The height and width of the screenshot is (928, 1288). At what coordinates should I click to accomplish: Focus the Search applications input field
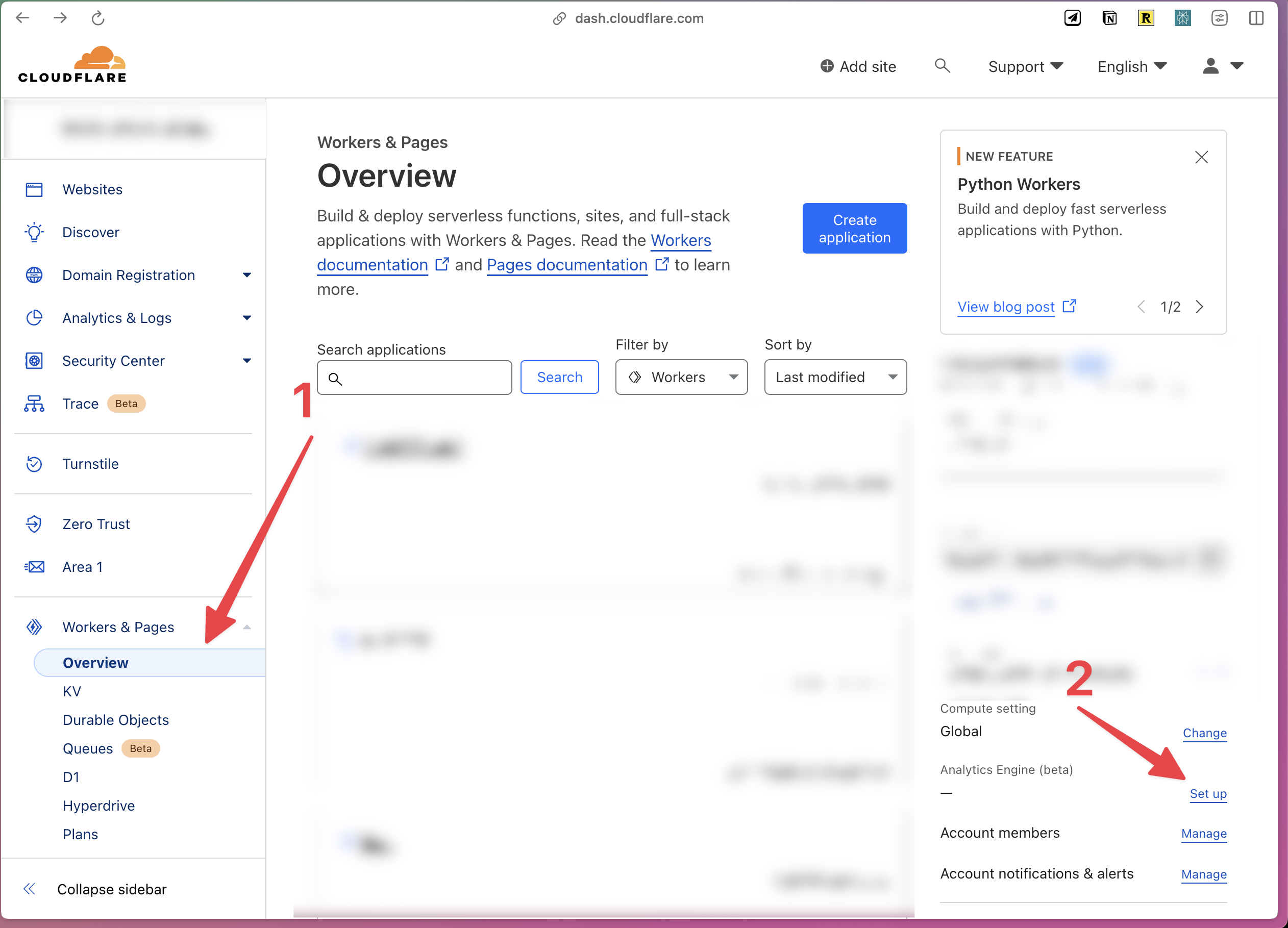(x=414, y=378)
